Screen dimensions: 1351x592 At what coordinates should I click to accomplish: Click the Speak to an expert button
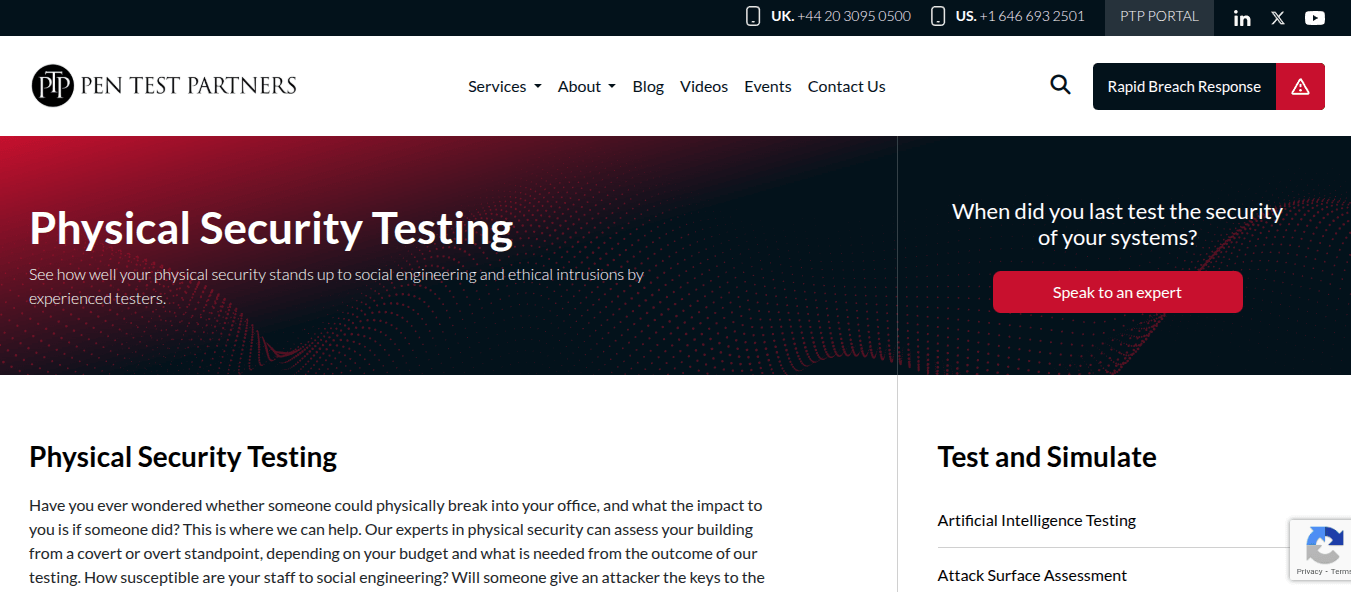tap(1118, 292)
